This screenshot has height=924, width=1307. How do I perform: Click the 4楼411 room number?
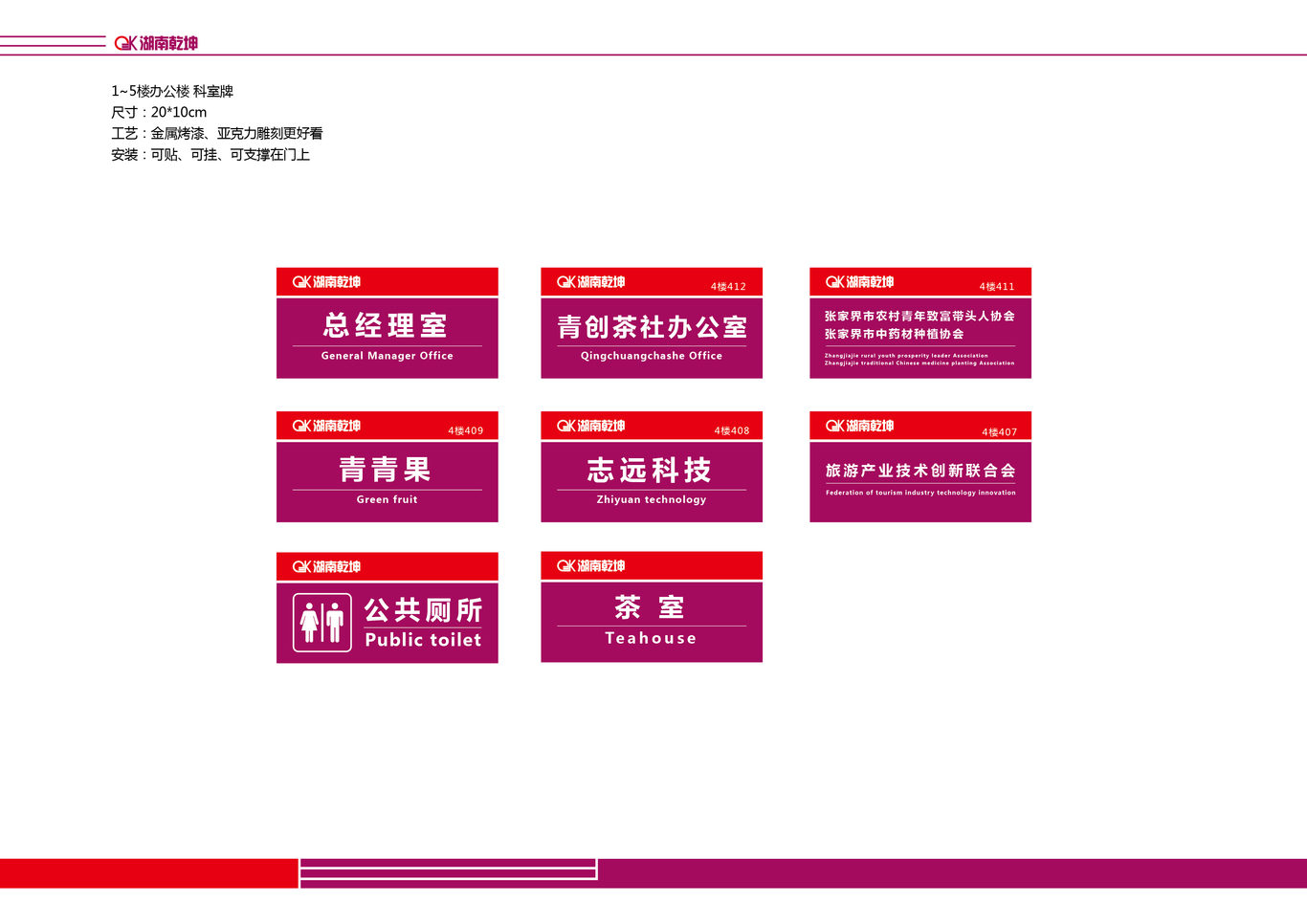point(997,286)
